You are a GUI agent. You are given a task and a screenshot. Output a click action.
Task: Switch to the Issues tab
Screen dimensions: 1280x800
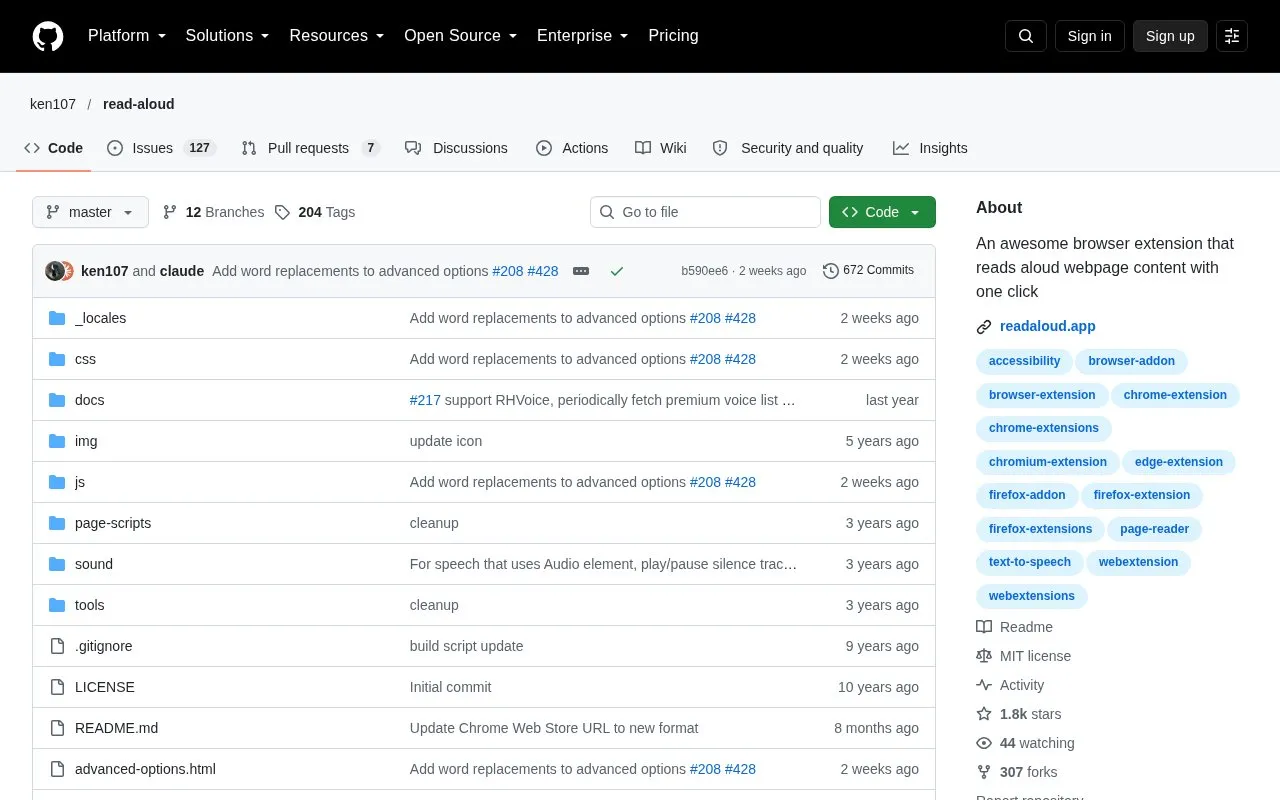coord(161,148)
